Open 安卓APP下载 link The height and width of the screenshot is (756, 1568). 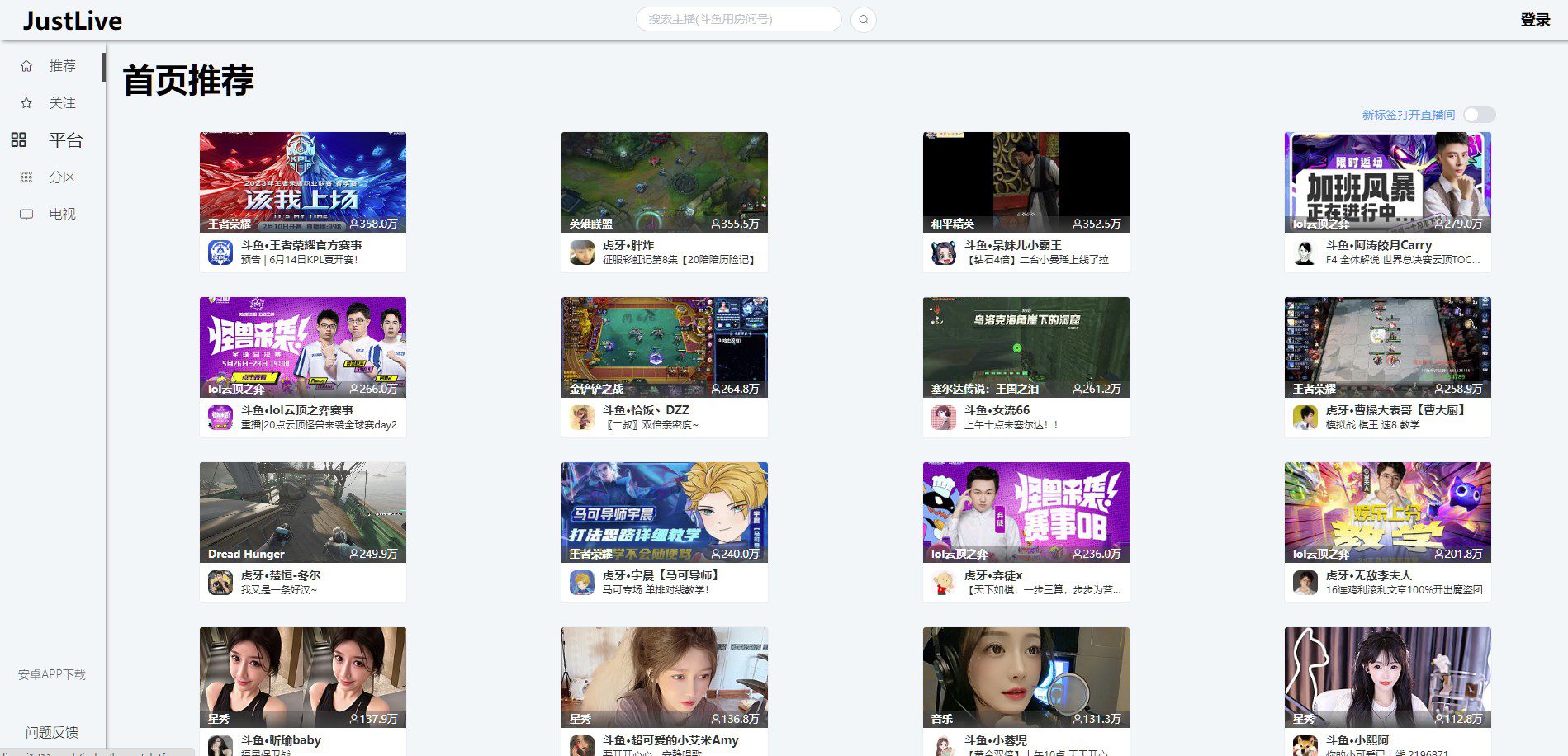point(51,674)
